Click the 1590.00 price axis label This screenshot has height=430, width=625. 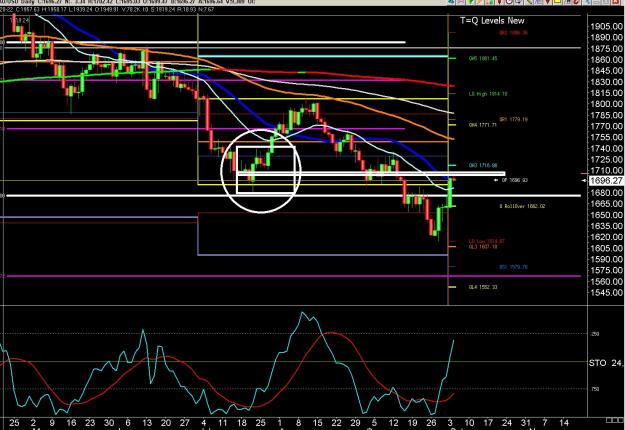pyautogui.click(x=606, y=259)
